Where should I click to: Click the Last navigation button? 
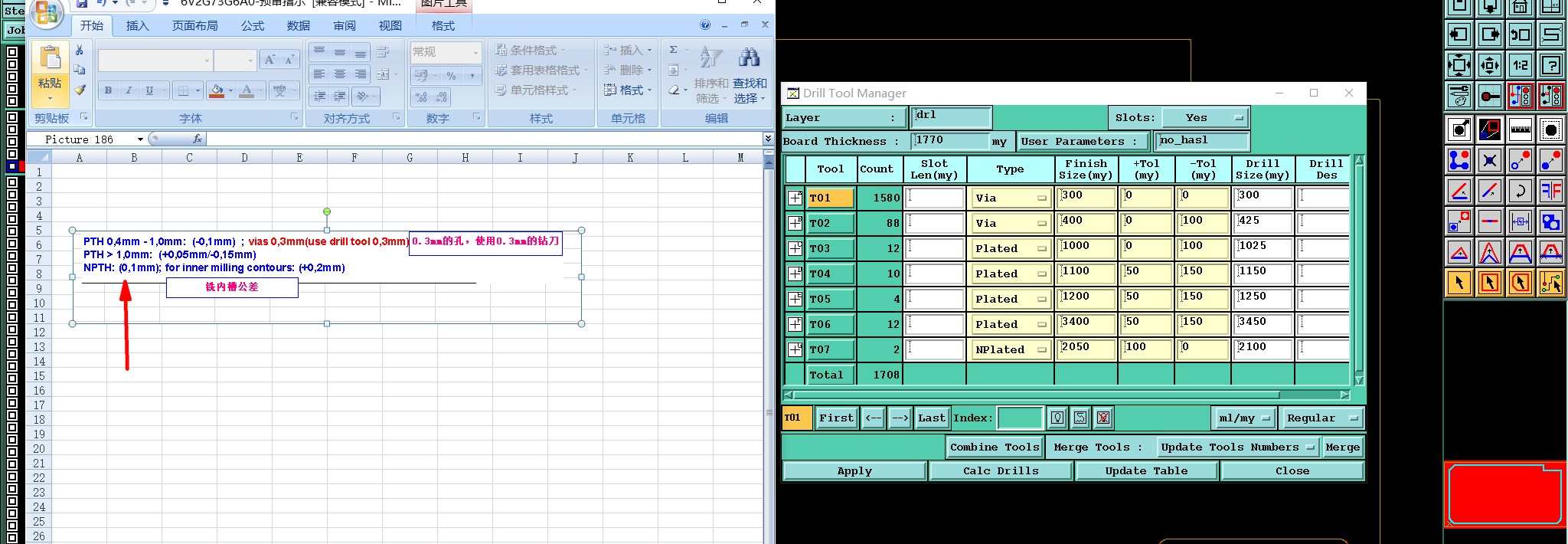pyautogui.click(x=931, y=418)
